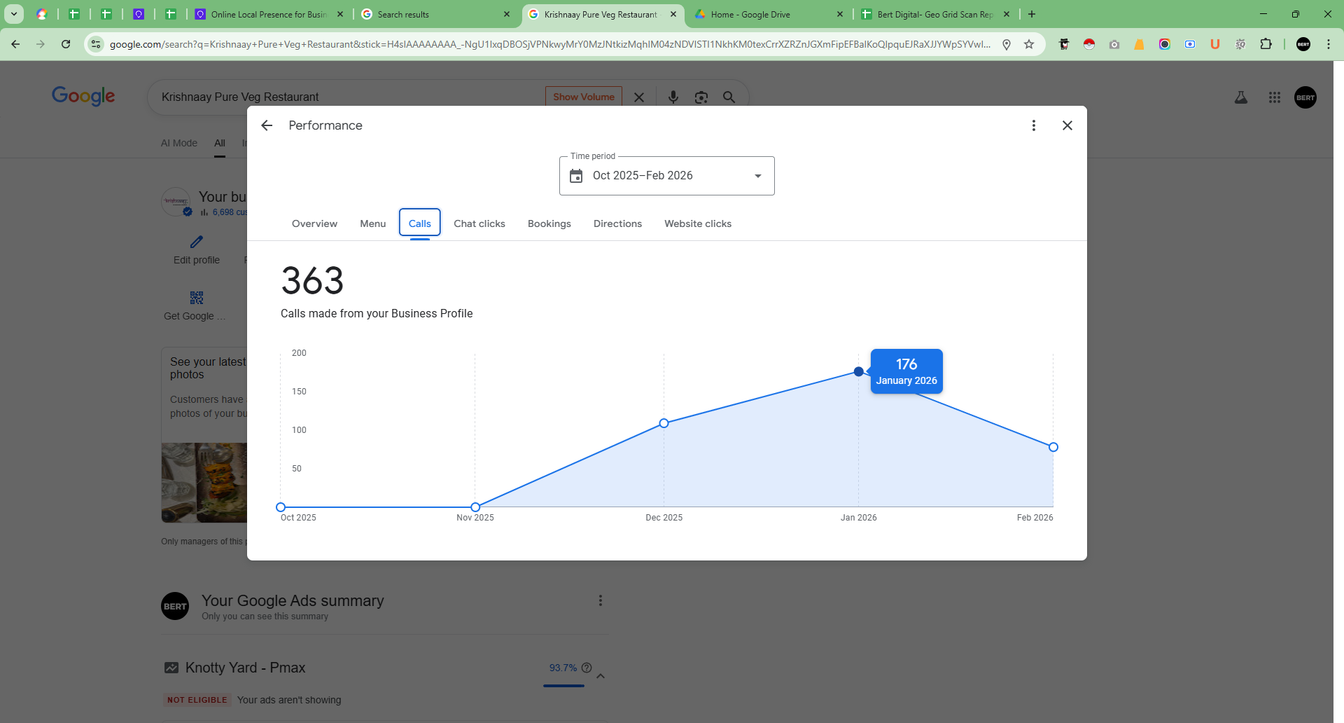Click the Google logo

[x=84, y=97]
